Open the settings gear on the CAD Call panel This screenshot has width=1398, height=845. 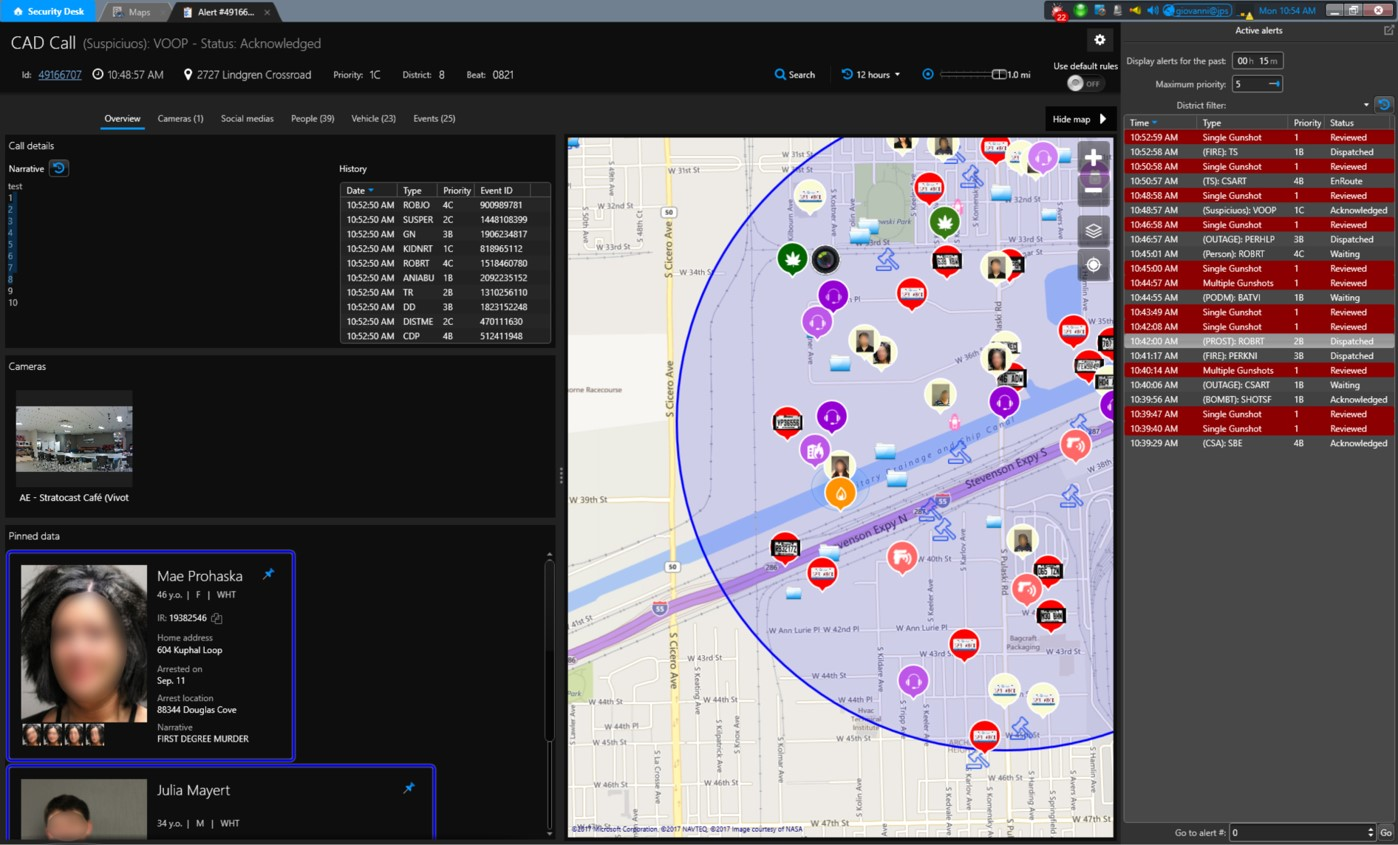click(1099, 39)
